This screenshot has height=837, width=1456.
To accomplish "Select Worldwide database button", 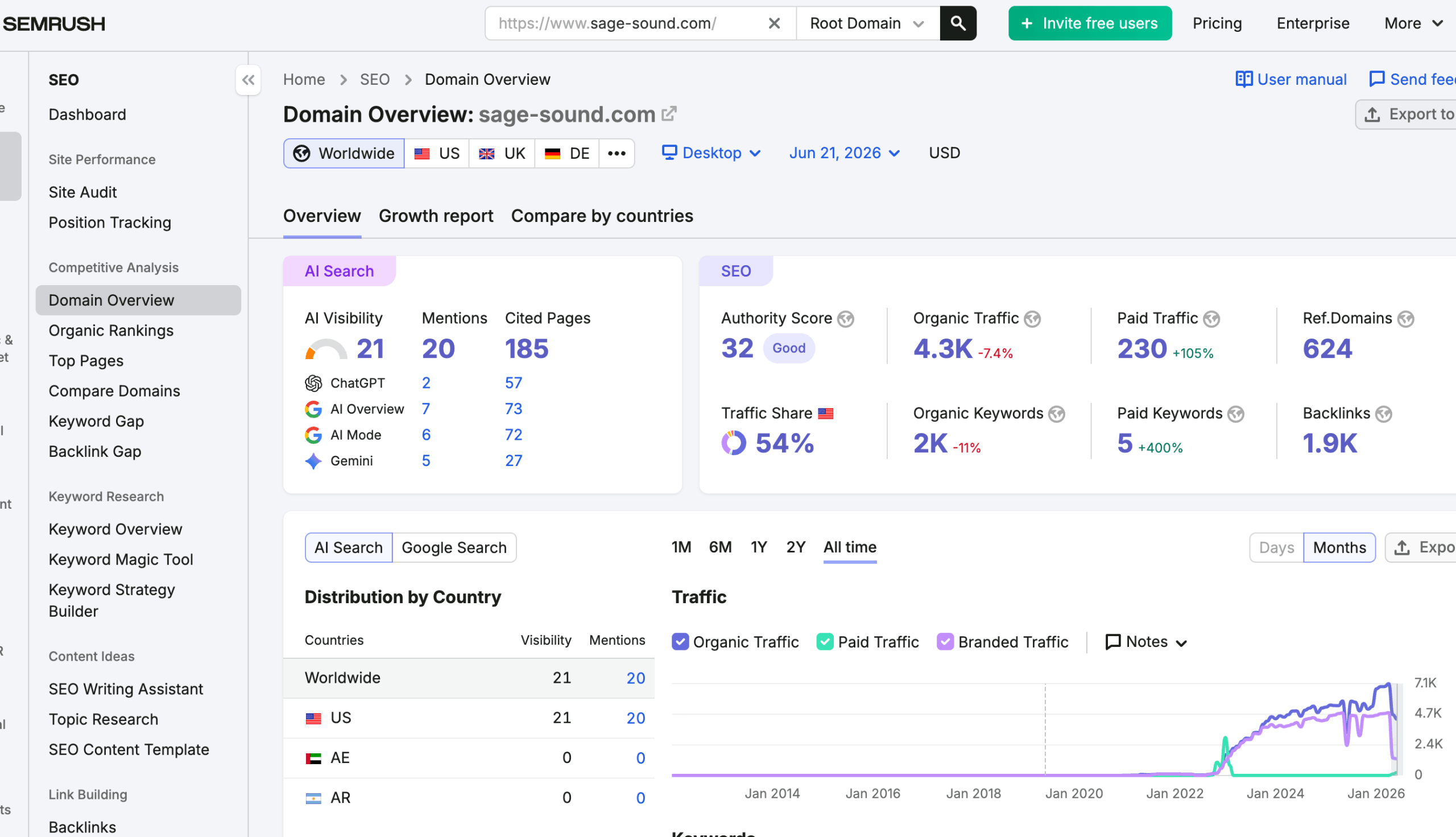I will [x=344, y=154].
